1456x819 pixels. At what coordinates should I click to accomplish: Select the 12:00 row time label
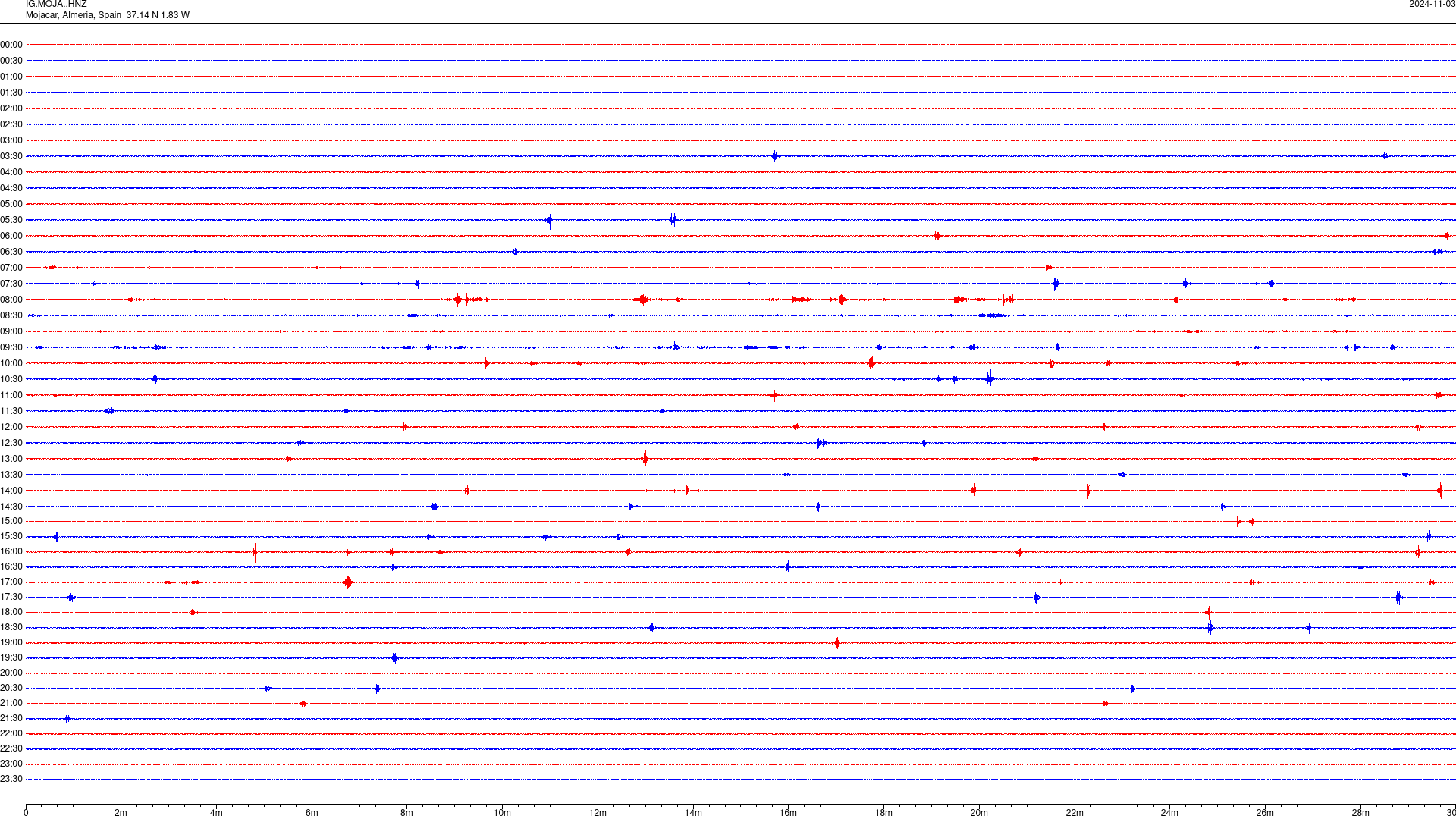(11, 427)
